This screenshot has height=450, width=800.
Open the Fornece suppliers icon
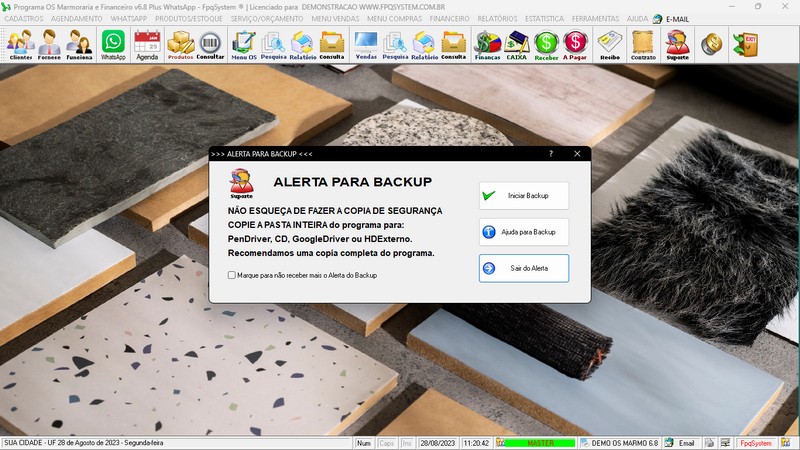click(49, 44)
